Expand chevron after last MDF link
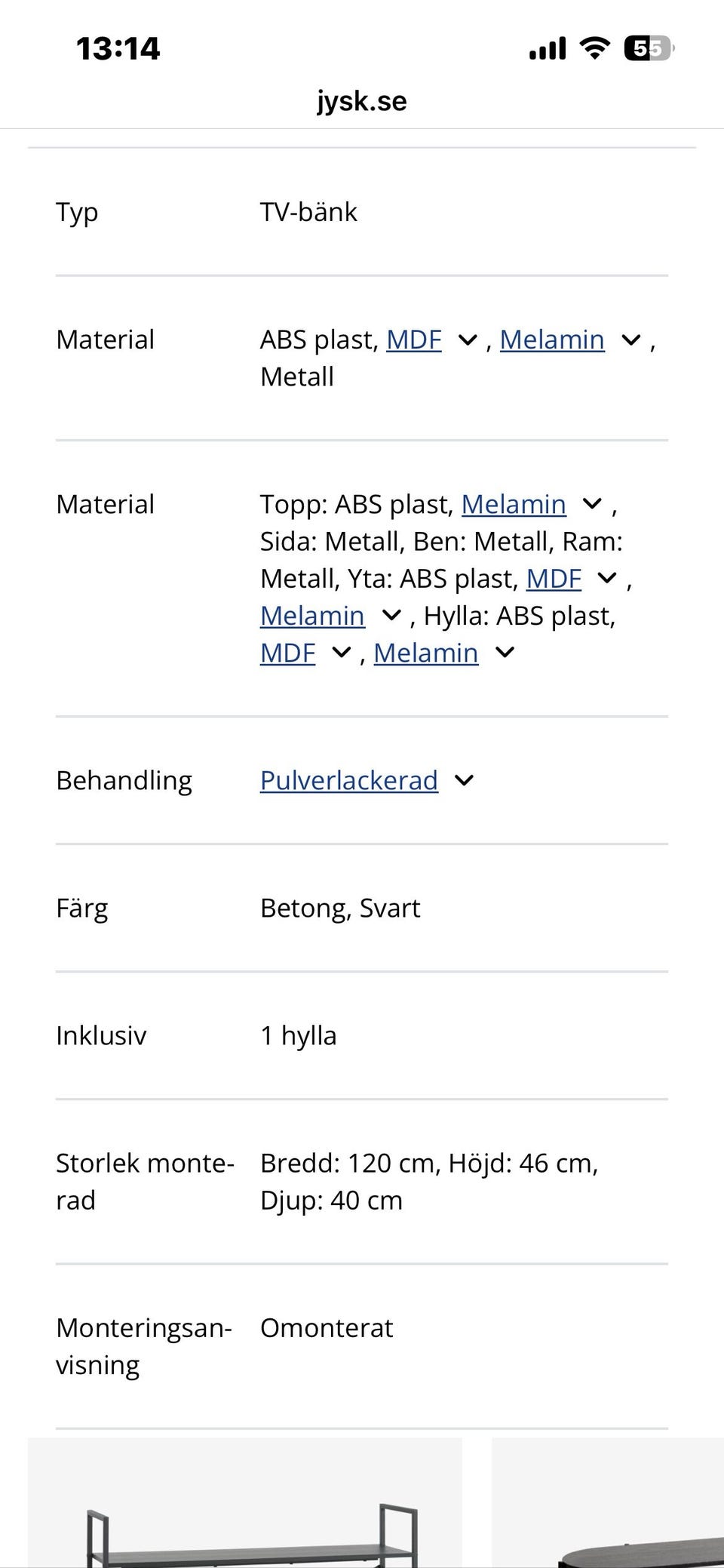Screen dimensions: 724x1568 point(342,653)
